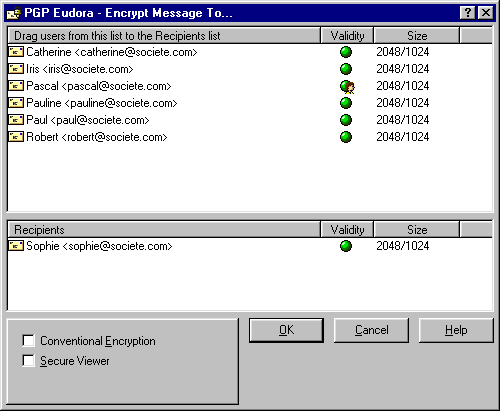Confirm with the OK button
This screenshot has width=500, height=411.
pos(286,330)
